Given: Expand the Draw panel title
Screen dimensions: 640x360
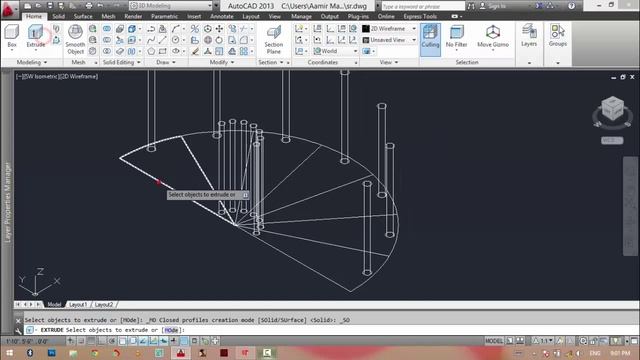Looking at the screenshot, I should point(166,62).
